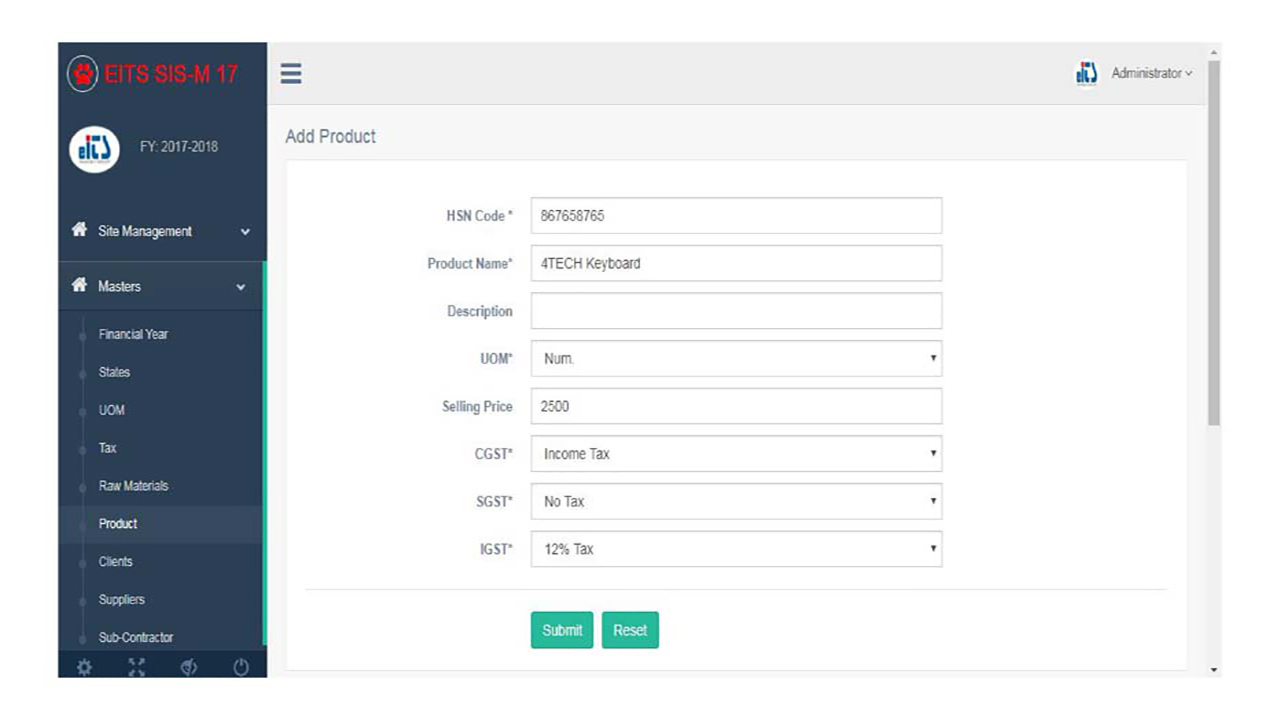Screen dimensions: 1280x720
Task: Open the IGST dropdown showing 12% Tax
Action: pyautogui.click(x=736, y=549)
